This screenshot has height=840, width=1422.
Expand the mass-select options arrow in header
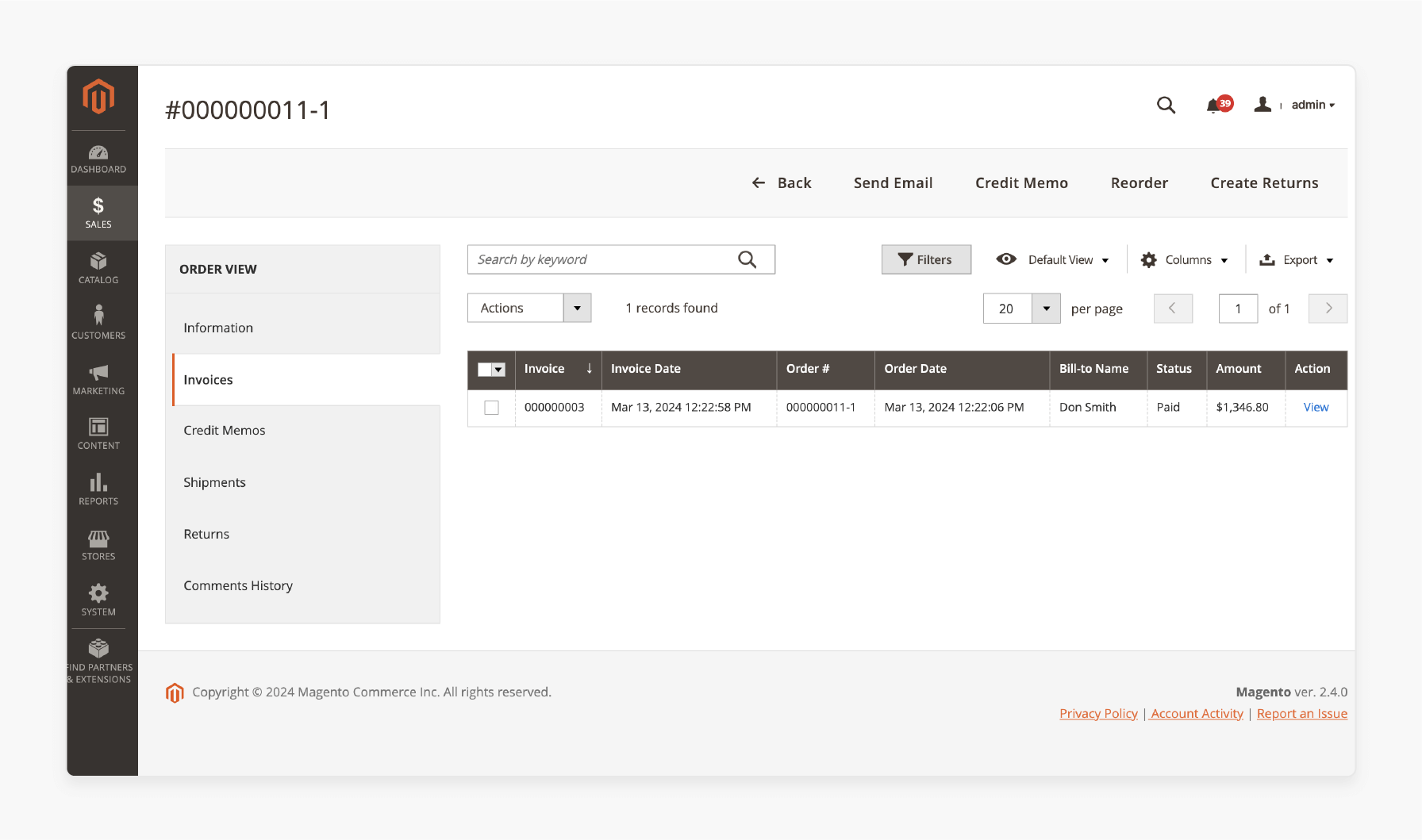tap(499, 370)
